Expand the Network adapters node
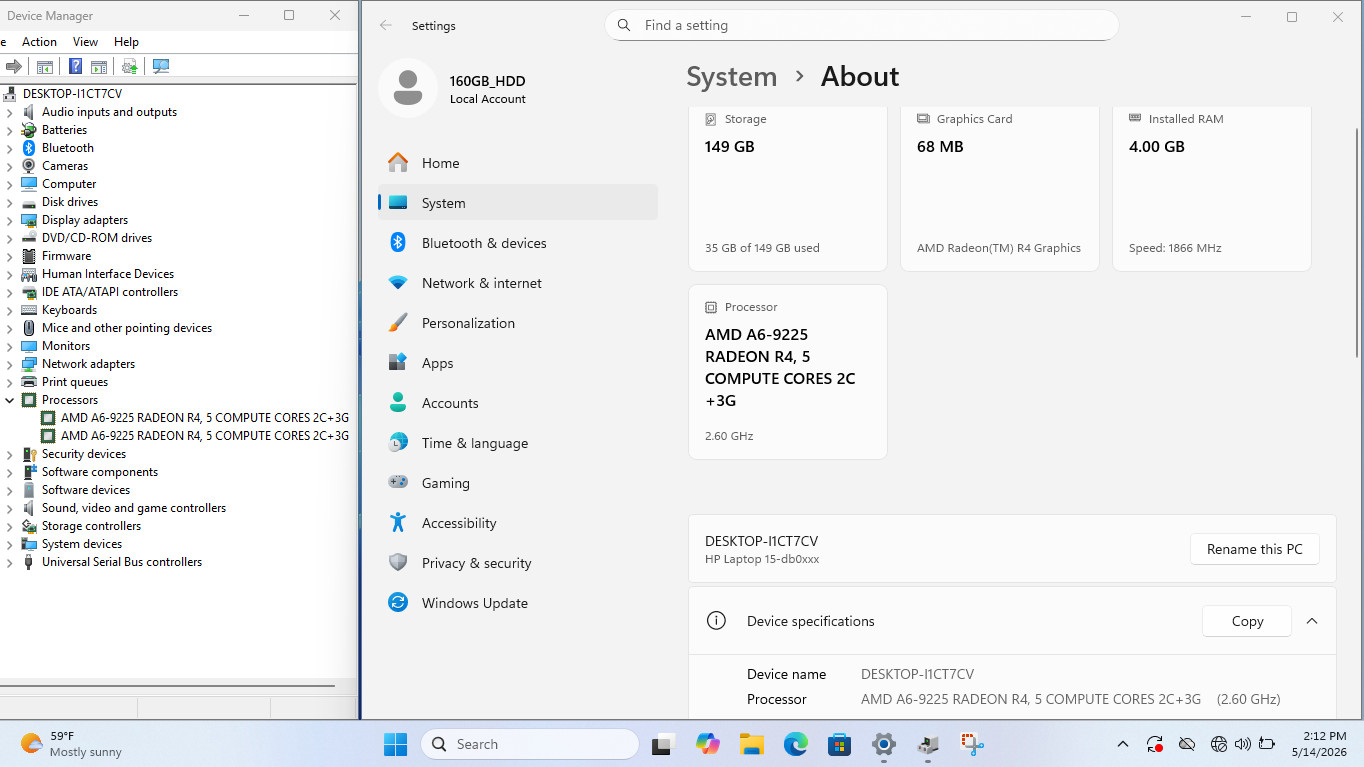This screenshot has height=767, width=1364. coord(10,364)
